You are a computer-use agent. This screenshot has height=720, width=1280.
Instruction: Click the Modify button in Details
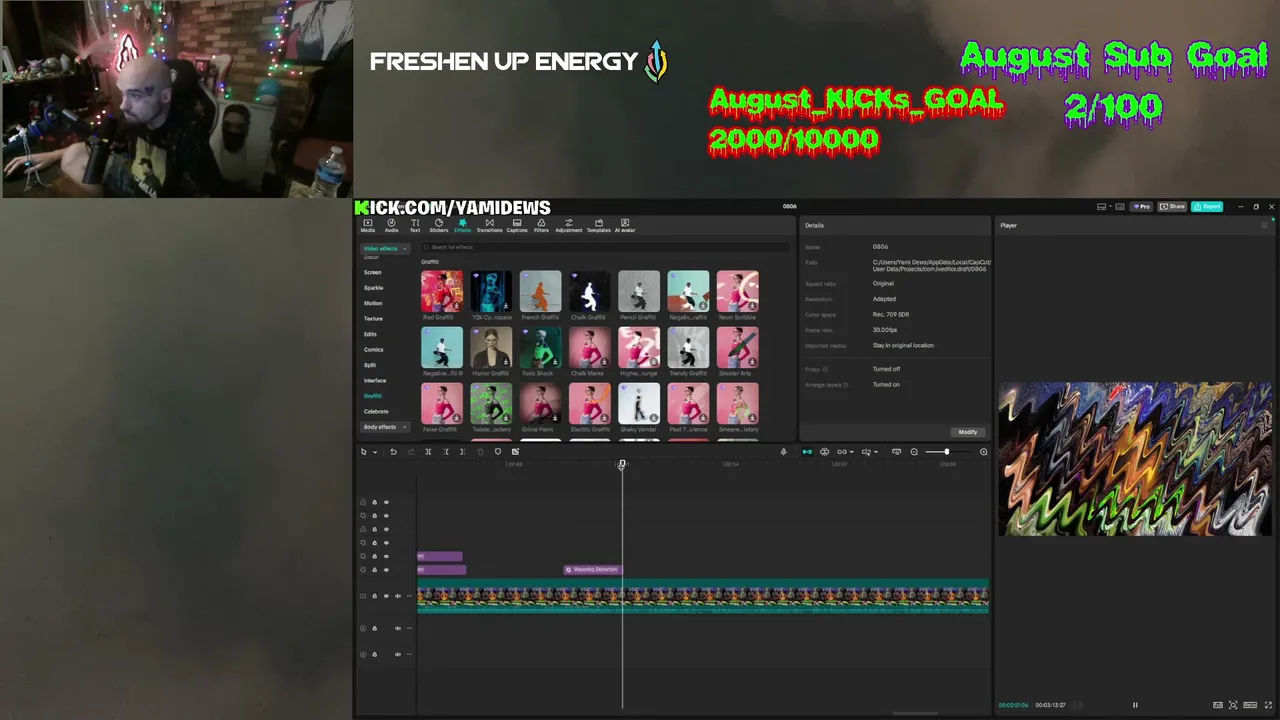tap(967, 432)
